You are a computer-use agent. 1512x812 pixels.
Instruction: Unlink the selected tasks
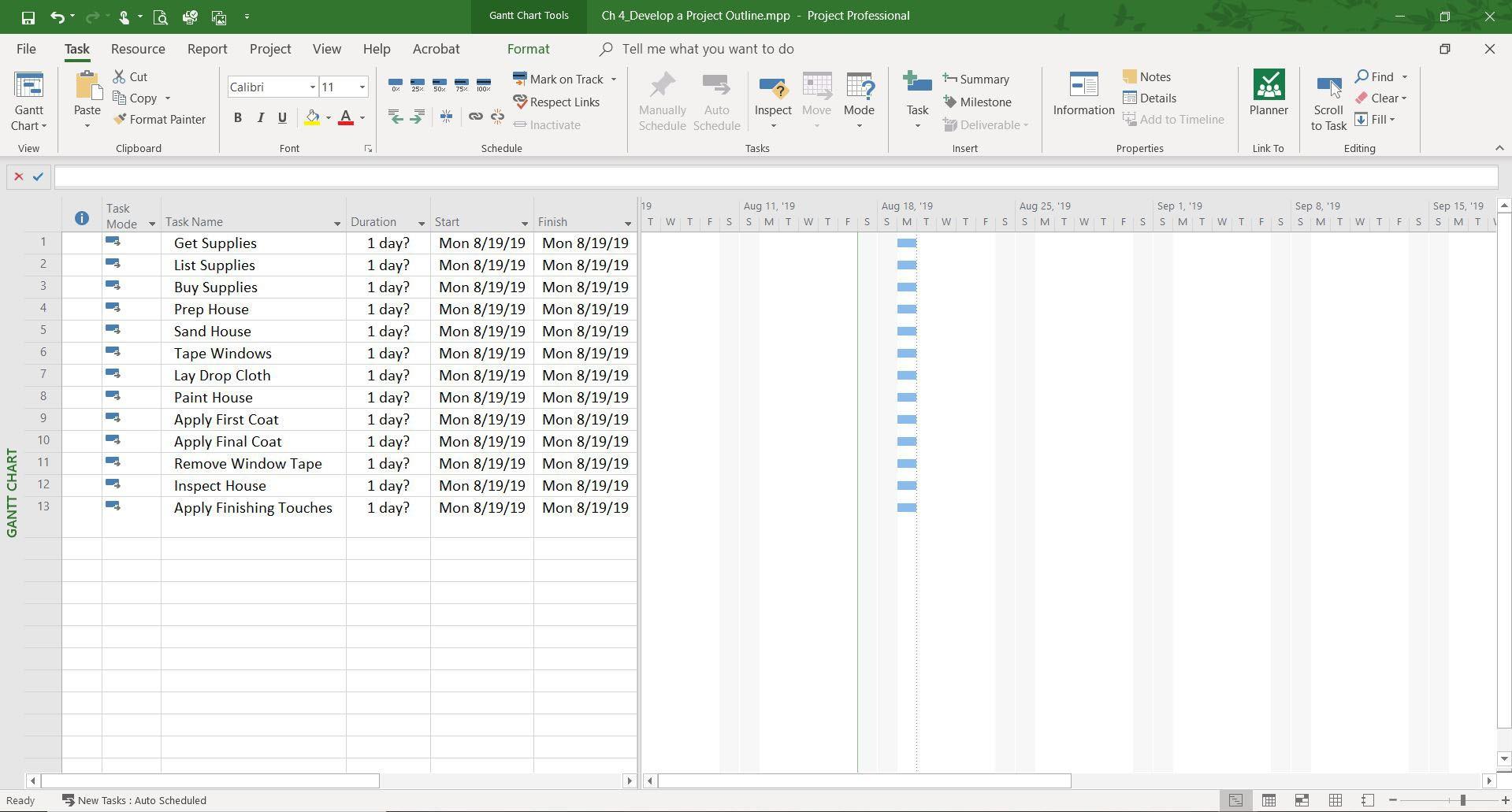click(x=497, y=117)
